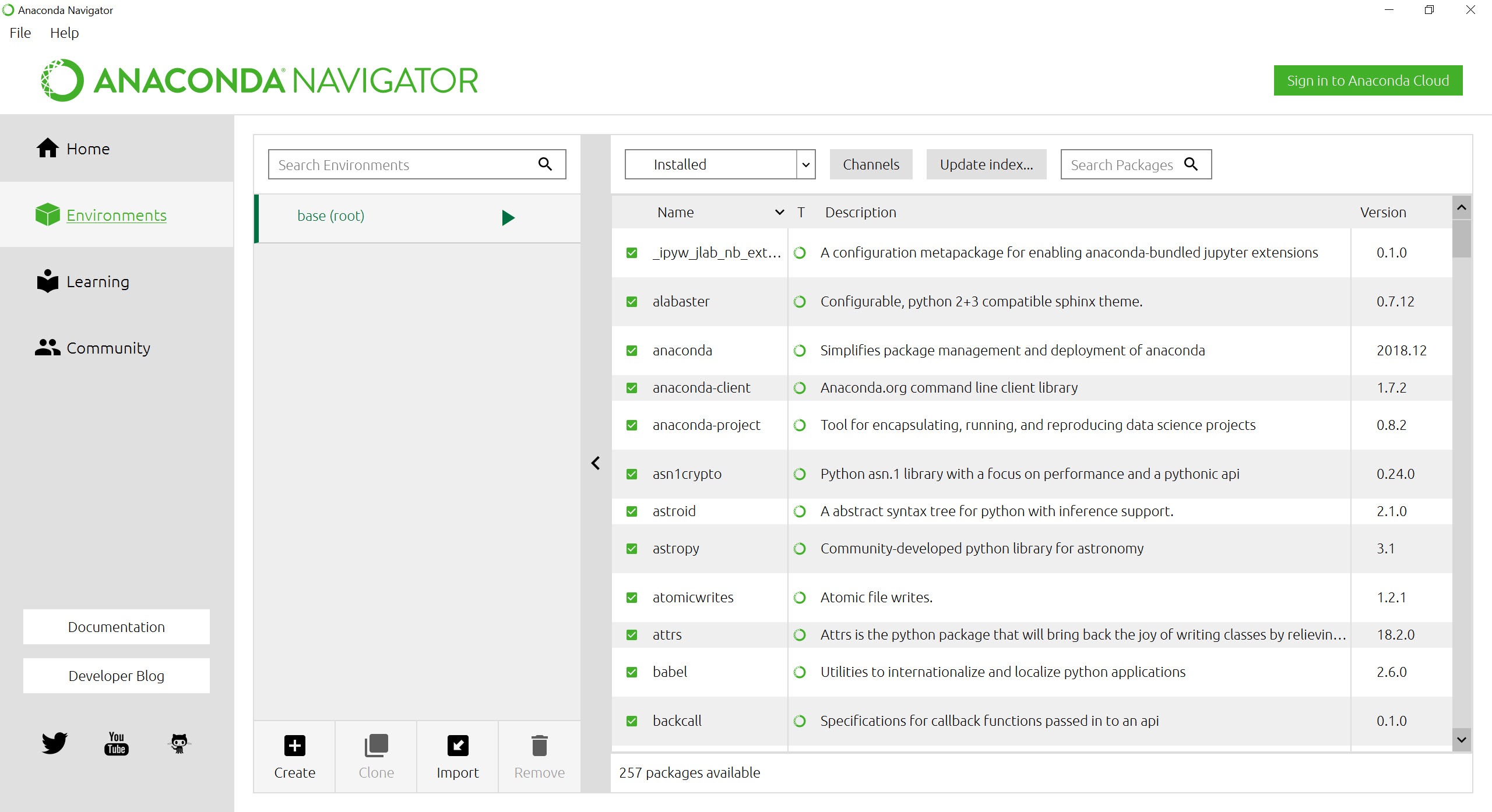Click the scroll down arrow of package list

(x=1462, y=740)
